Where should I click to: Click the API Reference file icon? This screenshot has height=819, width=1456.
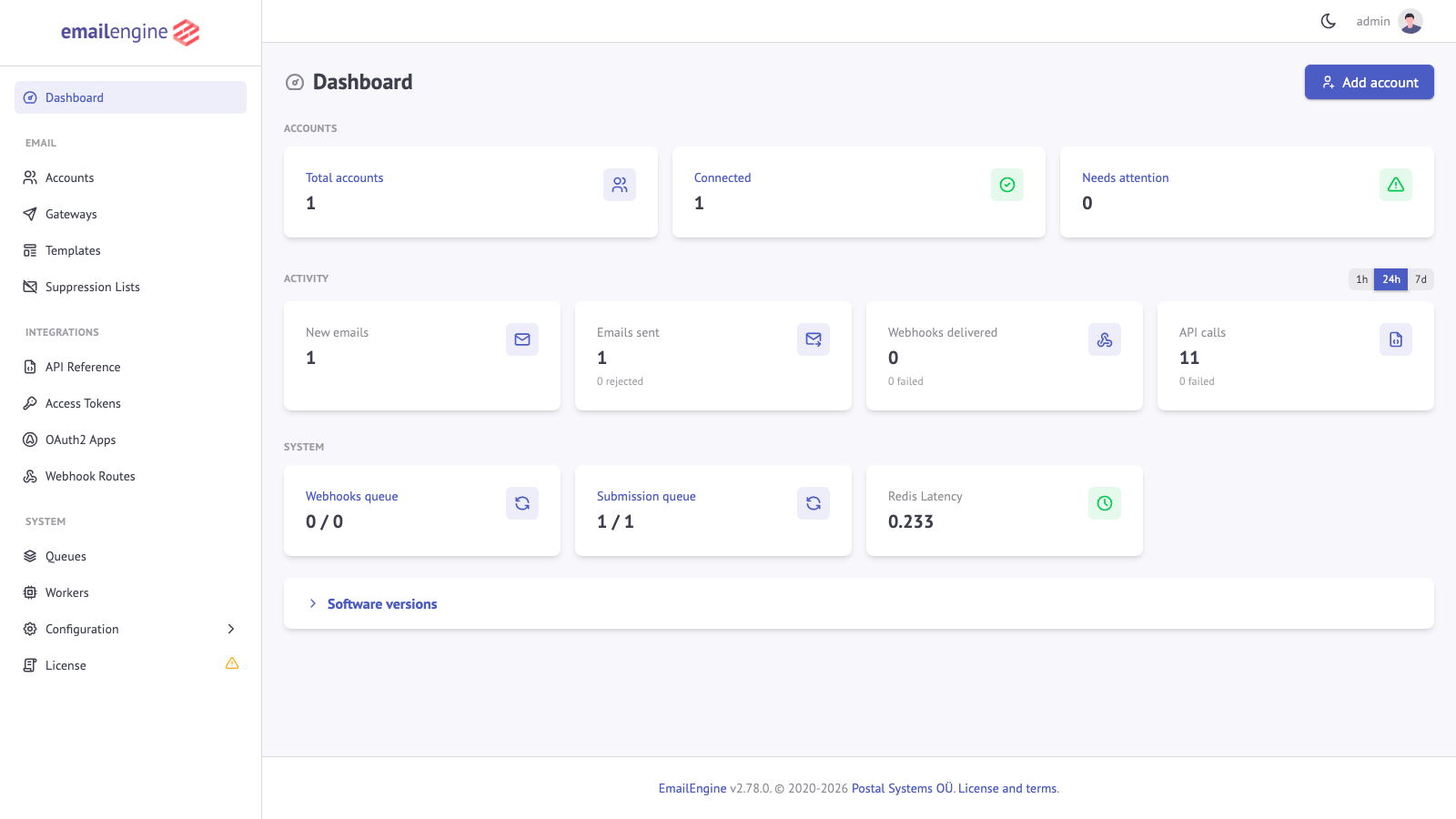tap(30, 367)
